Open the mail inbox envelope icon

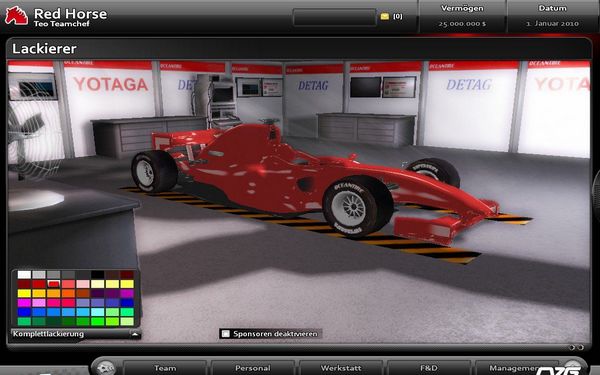(385, 16)
